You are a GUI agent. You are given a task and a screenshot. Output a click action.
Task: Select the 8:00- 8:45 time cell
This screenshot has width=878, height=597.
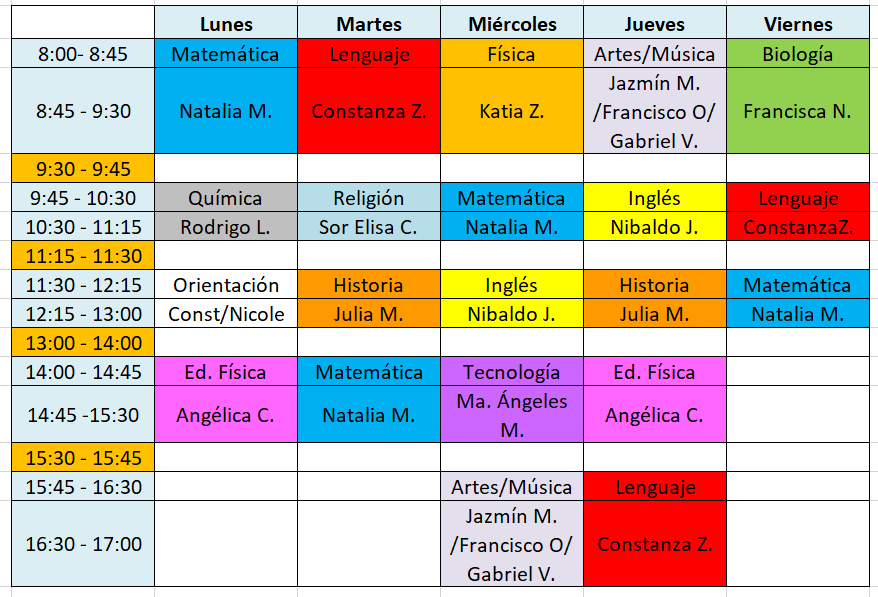pyautogui.click(x=83, y=54)
